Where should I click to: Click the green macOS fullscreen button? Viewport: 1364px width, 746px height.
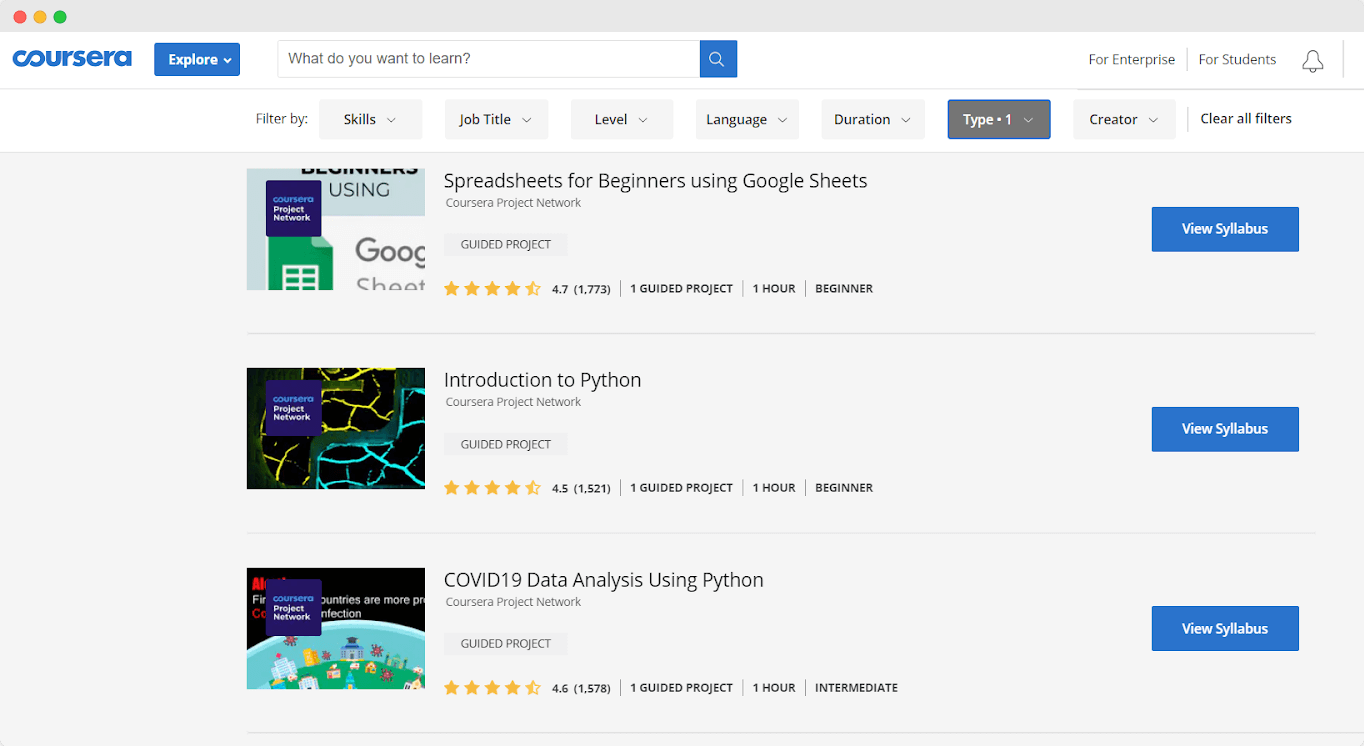point(60,17)
